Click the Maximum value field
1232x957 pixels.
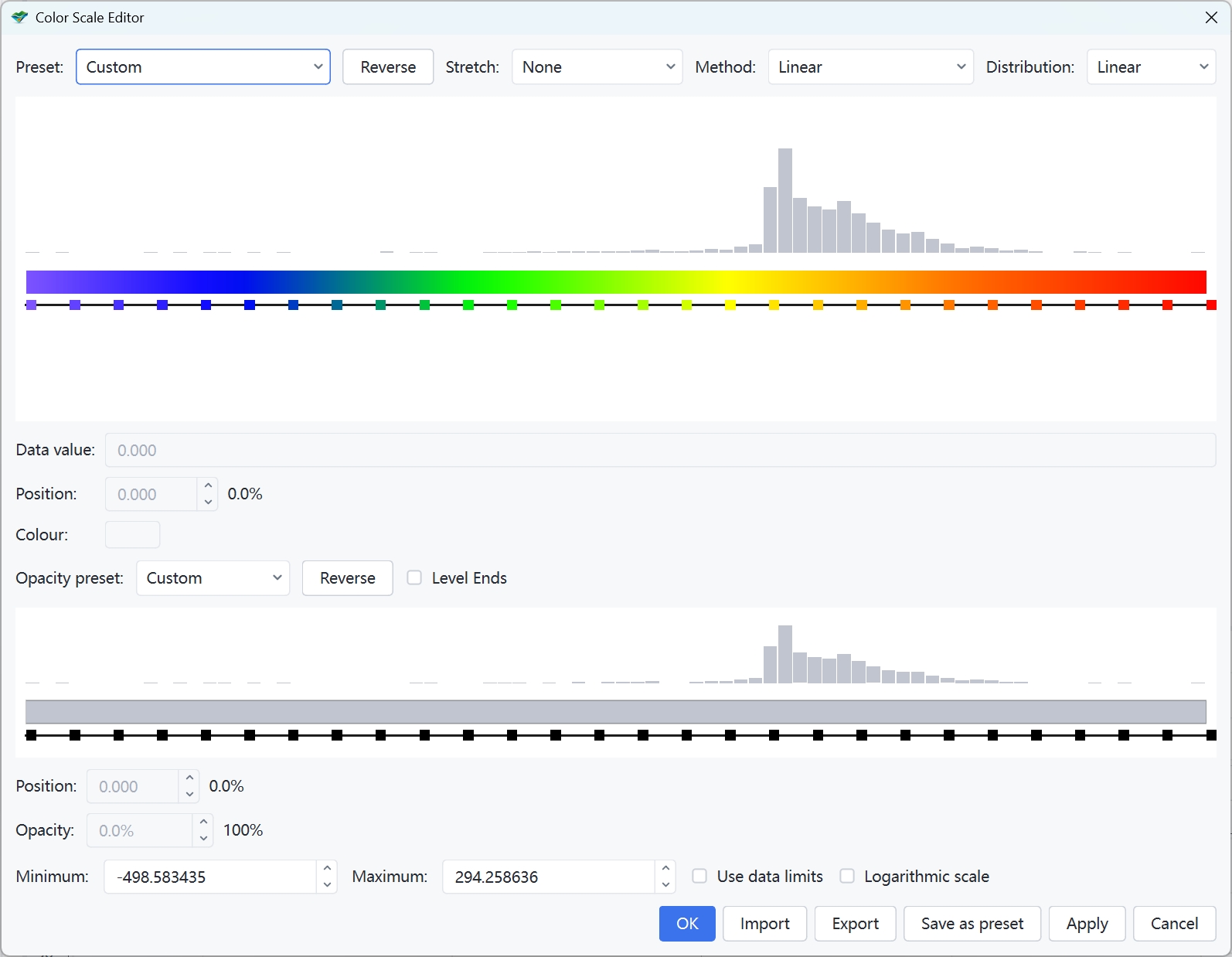point(549,877)
